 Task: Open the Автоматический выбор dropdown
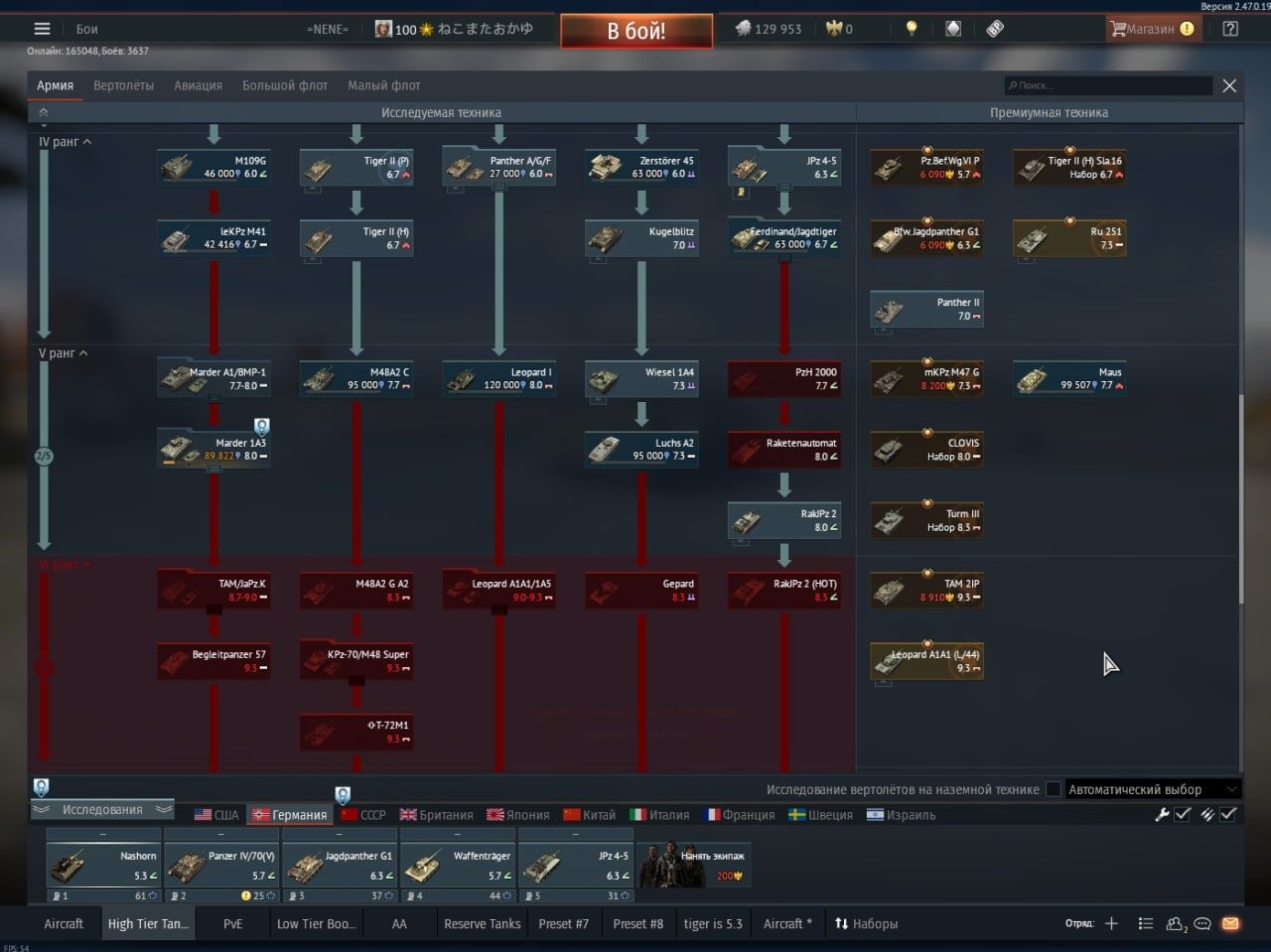[1153, 789]
